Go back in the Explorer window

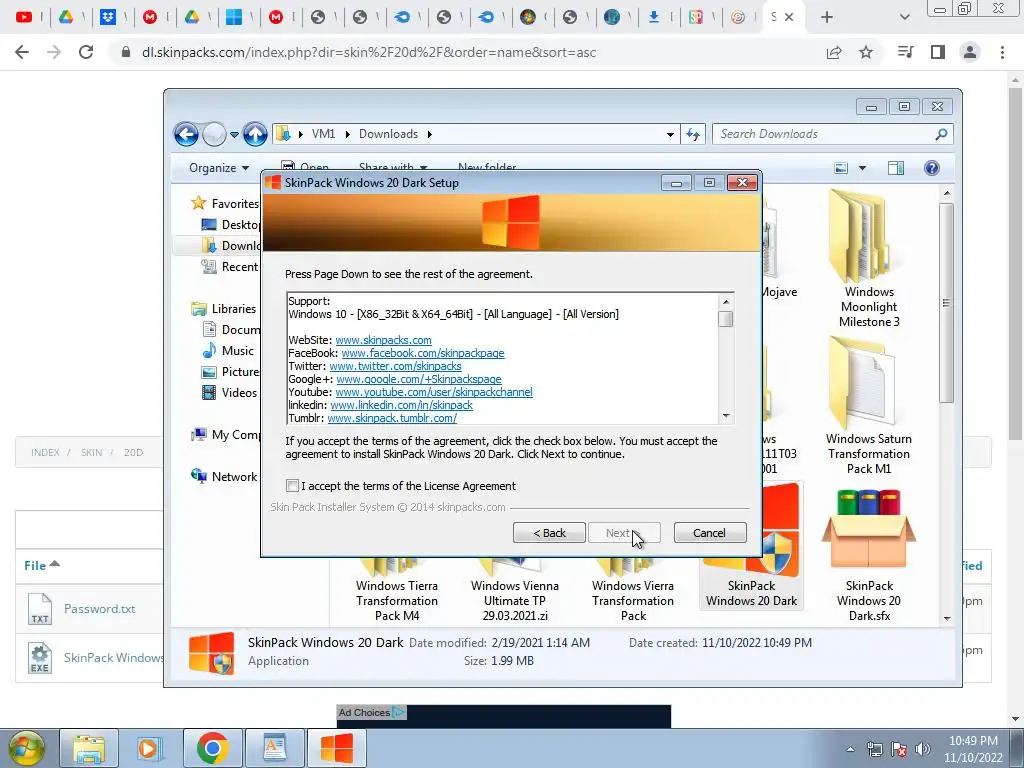point(186,135)
